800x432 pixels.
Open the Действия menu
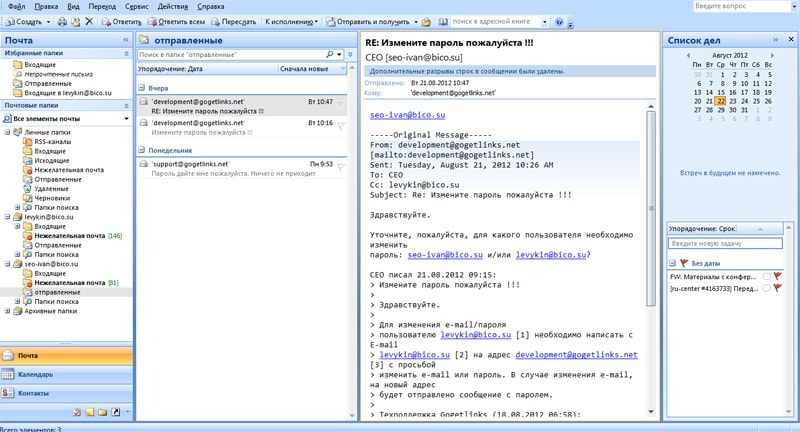(x=172, y=7)
